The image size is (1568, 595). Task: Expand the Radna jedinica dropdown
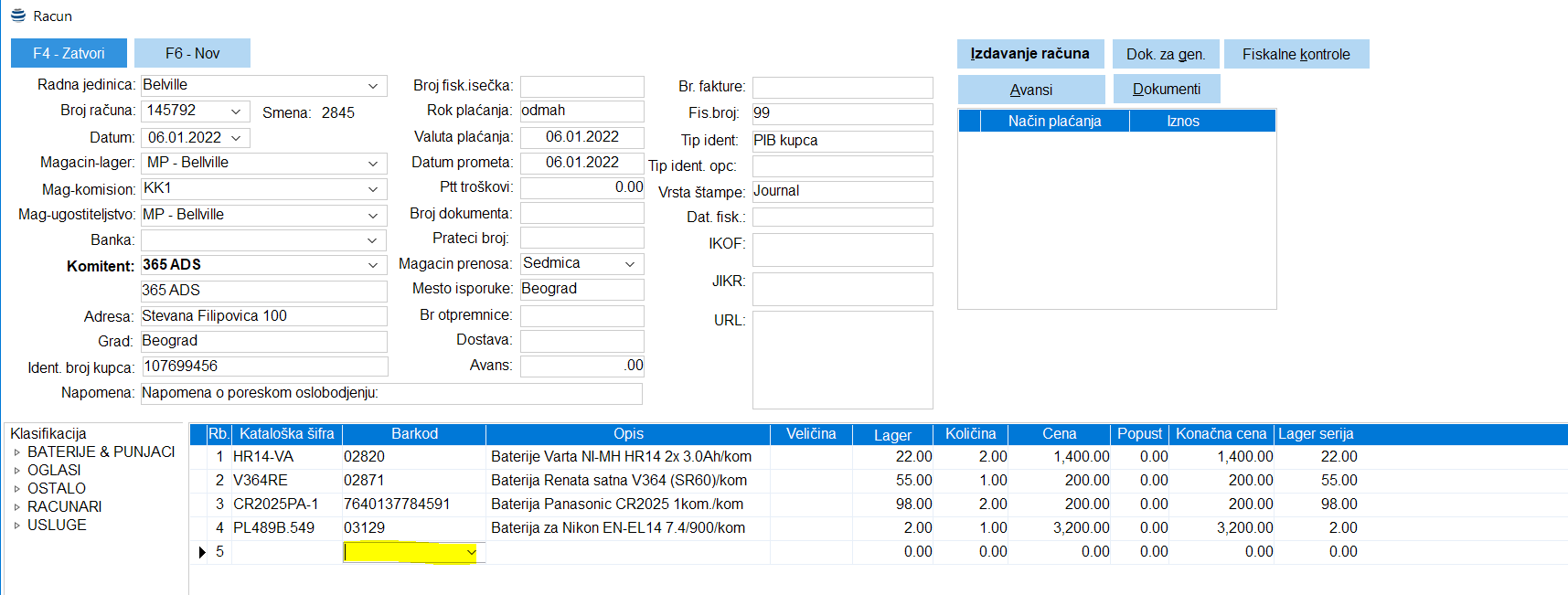coord(373,86)
